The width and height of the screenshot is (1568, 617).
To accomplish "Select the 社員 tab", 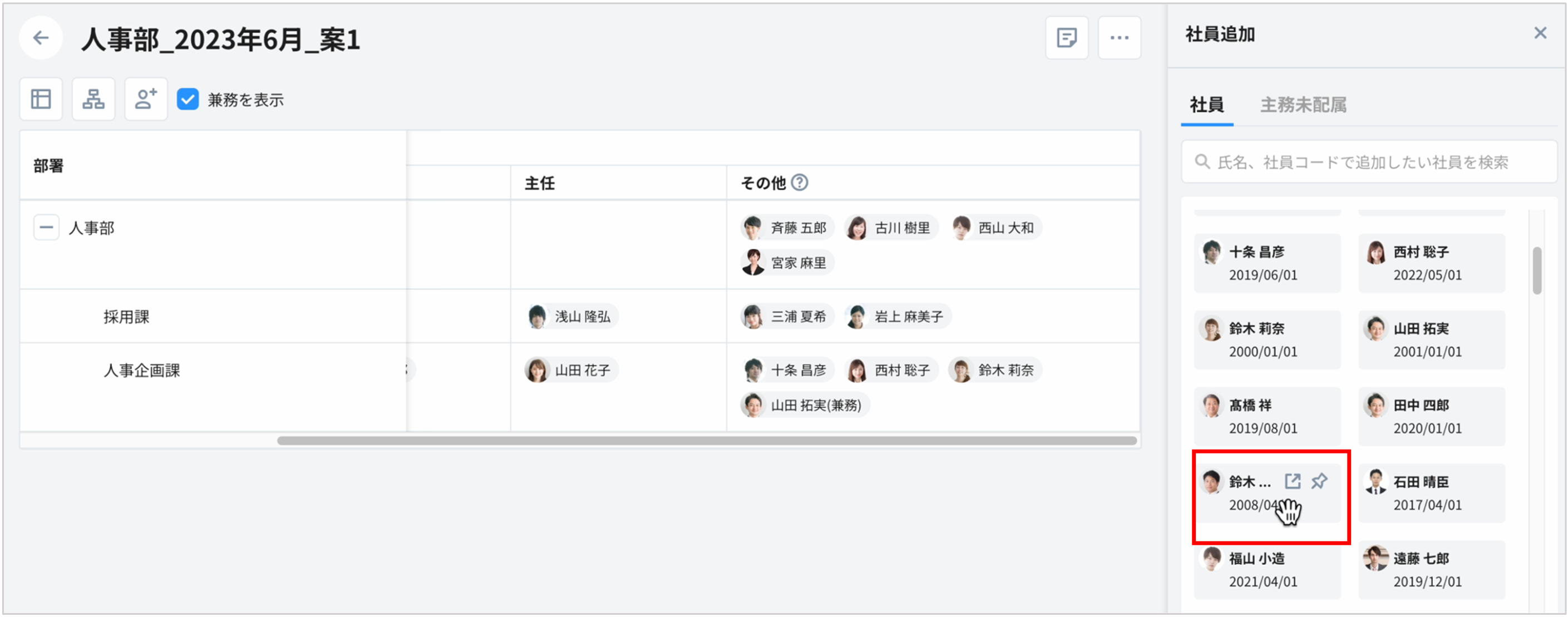I will 1206,105.
